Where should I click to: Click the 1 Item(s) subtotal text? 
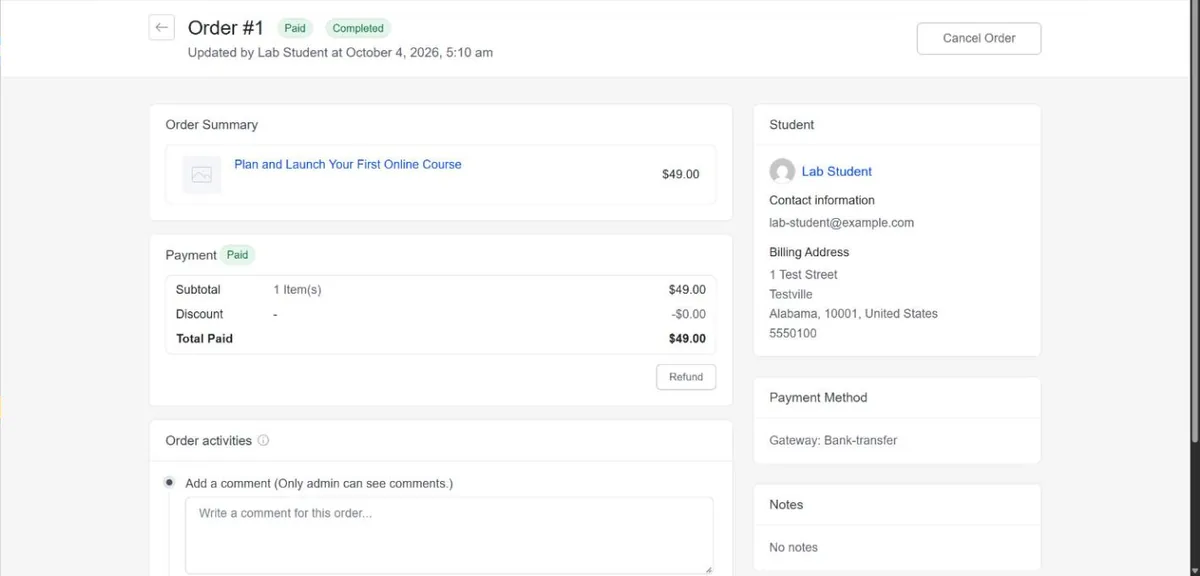tap(297, 290)
